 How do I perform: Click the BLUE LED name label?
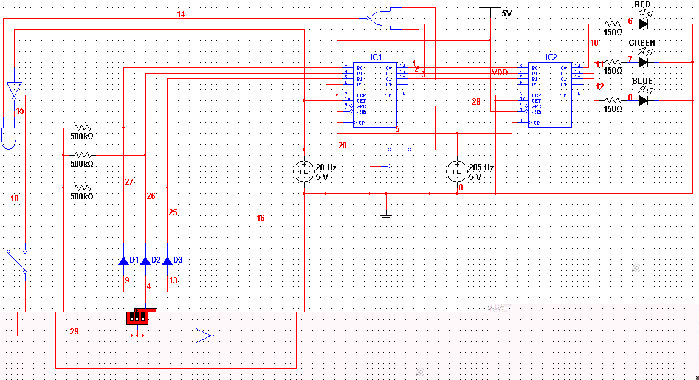tap(642, 81)
